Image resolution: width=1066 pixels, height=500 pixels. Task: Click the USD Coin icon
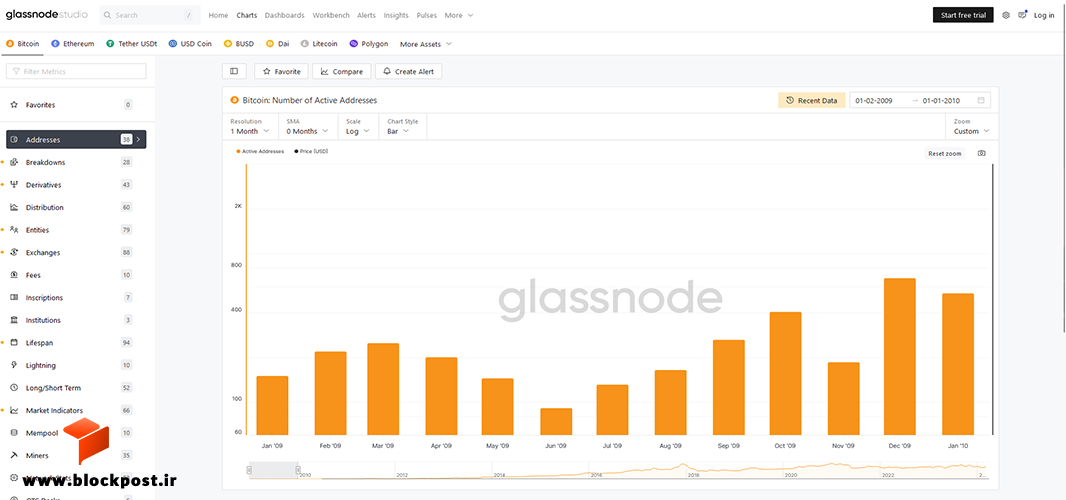point(173,44)
